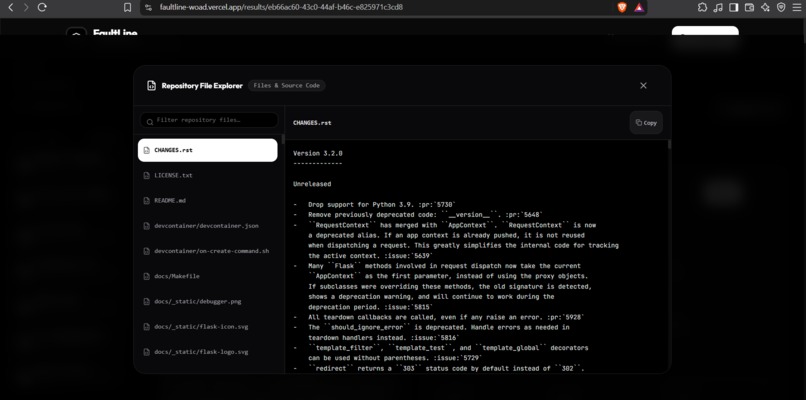Open Brave Rewards triangle icon

coord(638,7)
